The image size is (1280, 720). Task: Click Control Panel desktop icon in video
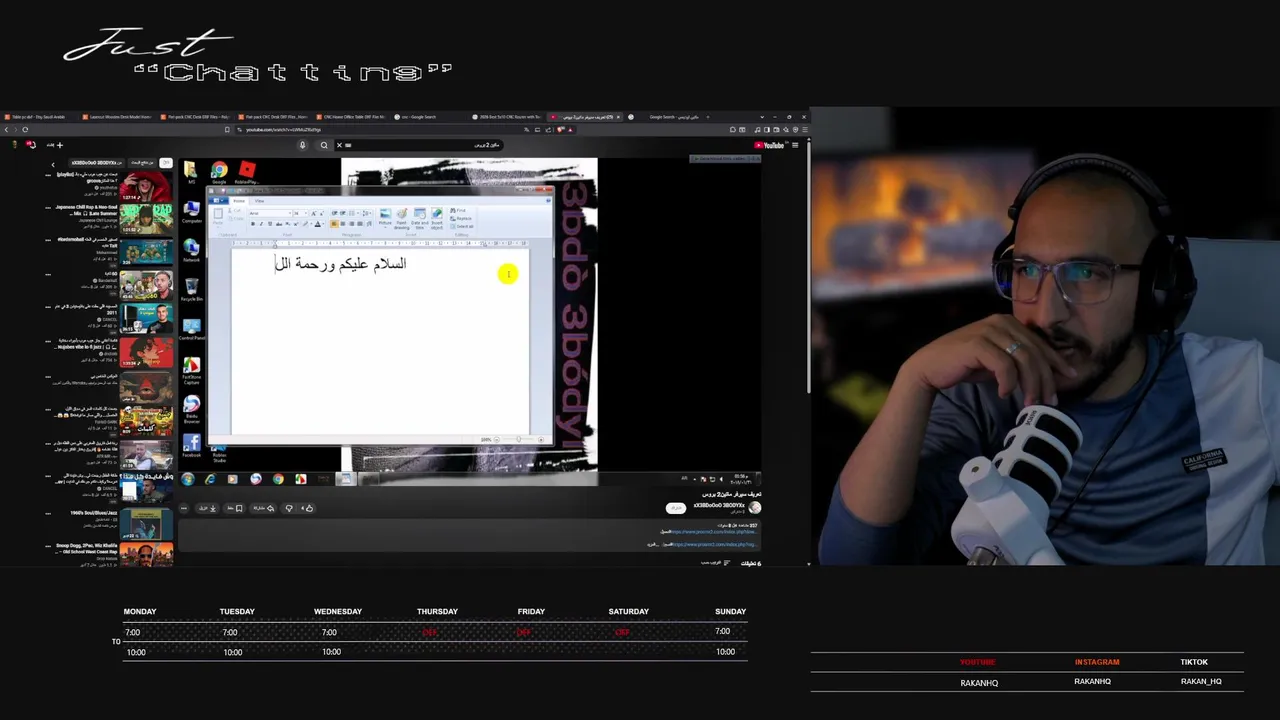[191, 328]
